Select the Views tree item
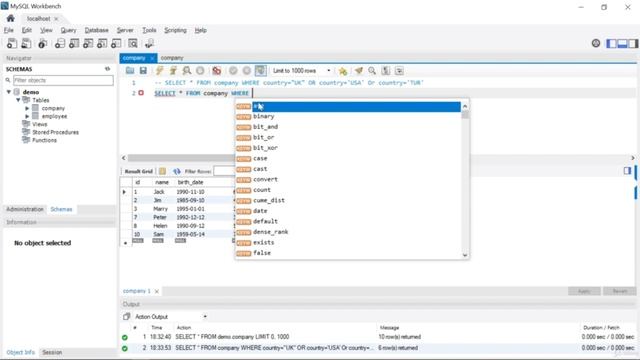The image size is (640, 360). (x=39, y=124)
